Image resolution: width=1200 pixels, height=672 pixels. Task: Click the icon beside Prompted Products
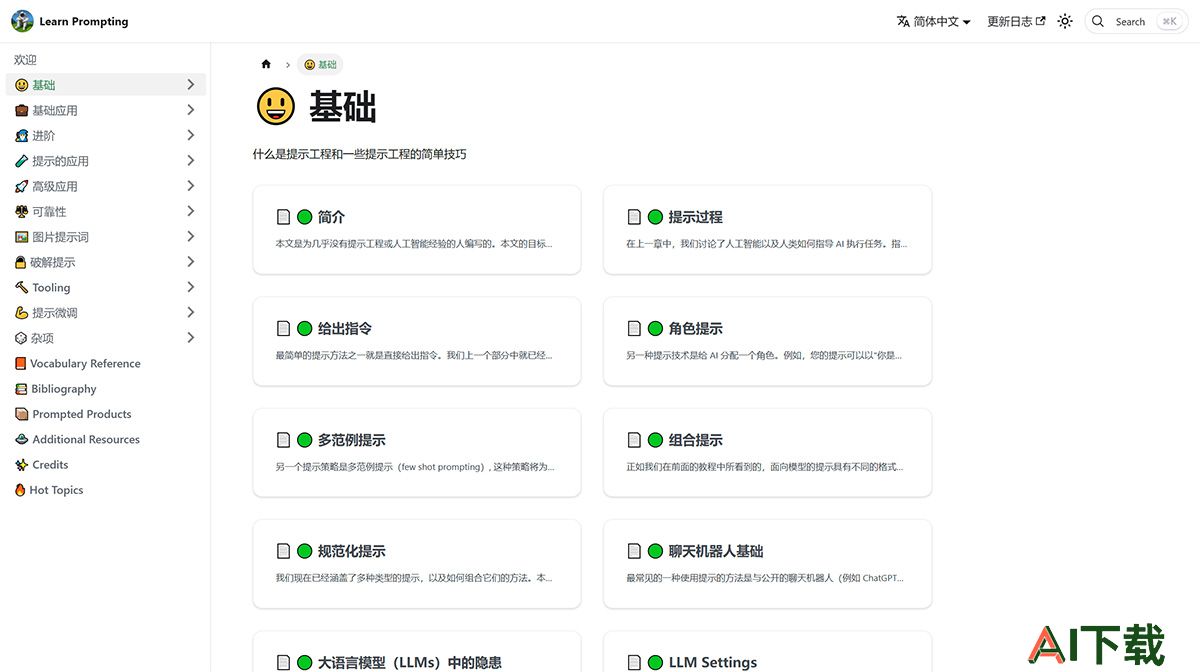click(x=22, y=414)
